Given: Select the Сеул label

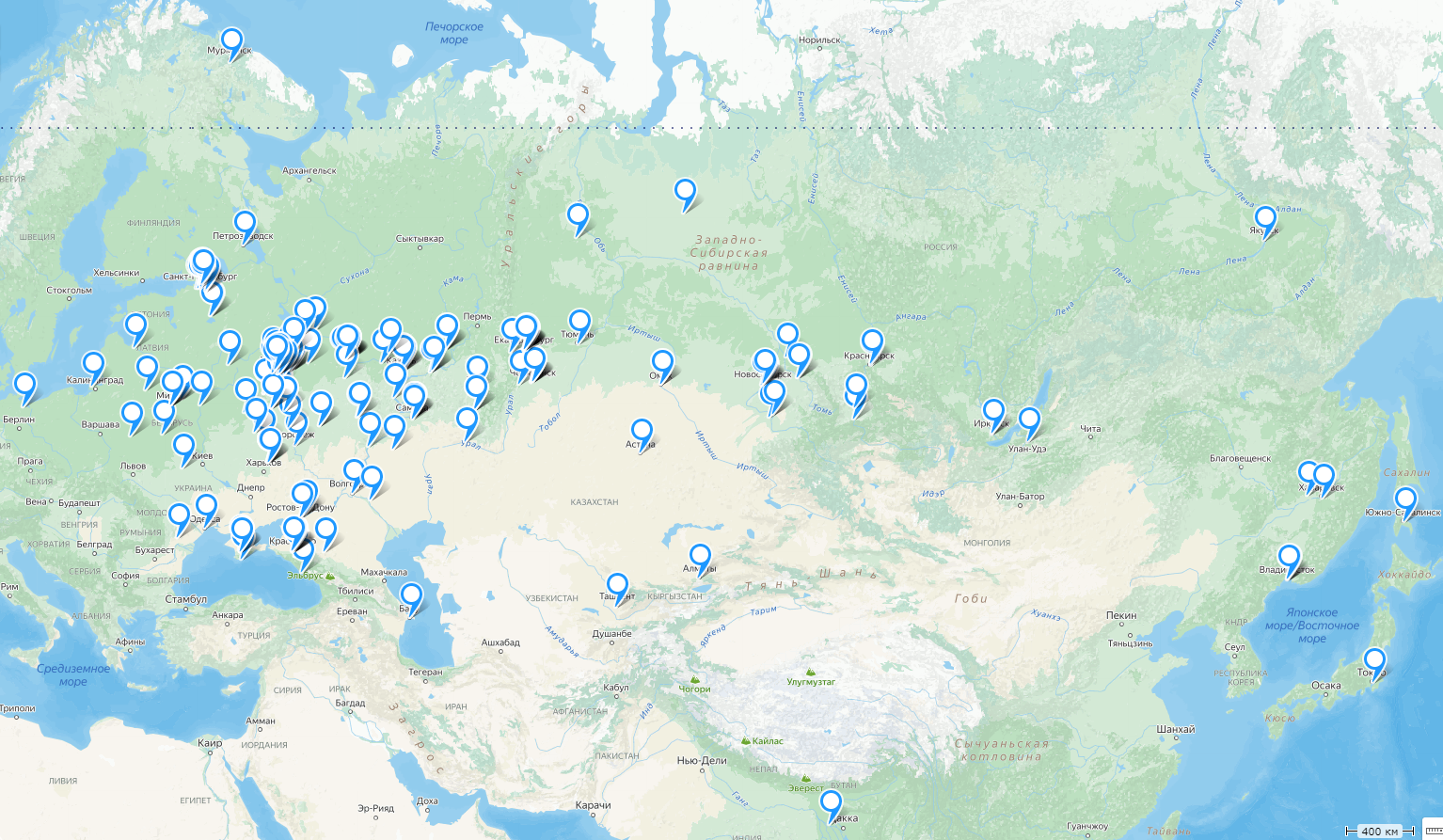Looking at the screenshot, I should (1235, 647).
